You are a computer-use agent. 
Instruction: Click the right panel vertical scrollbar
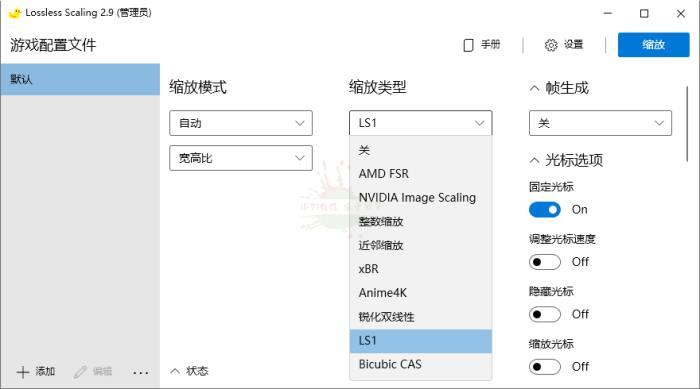coord(687,124)
